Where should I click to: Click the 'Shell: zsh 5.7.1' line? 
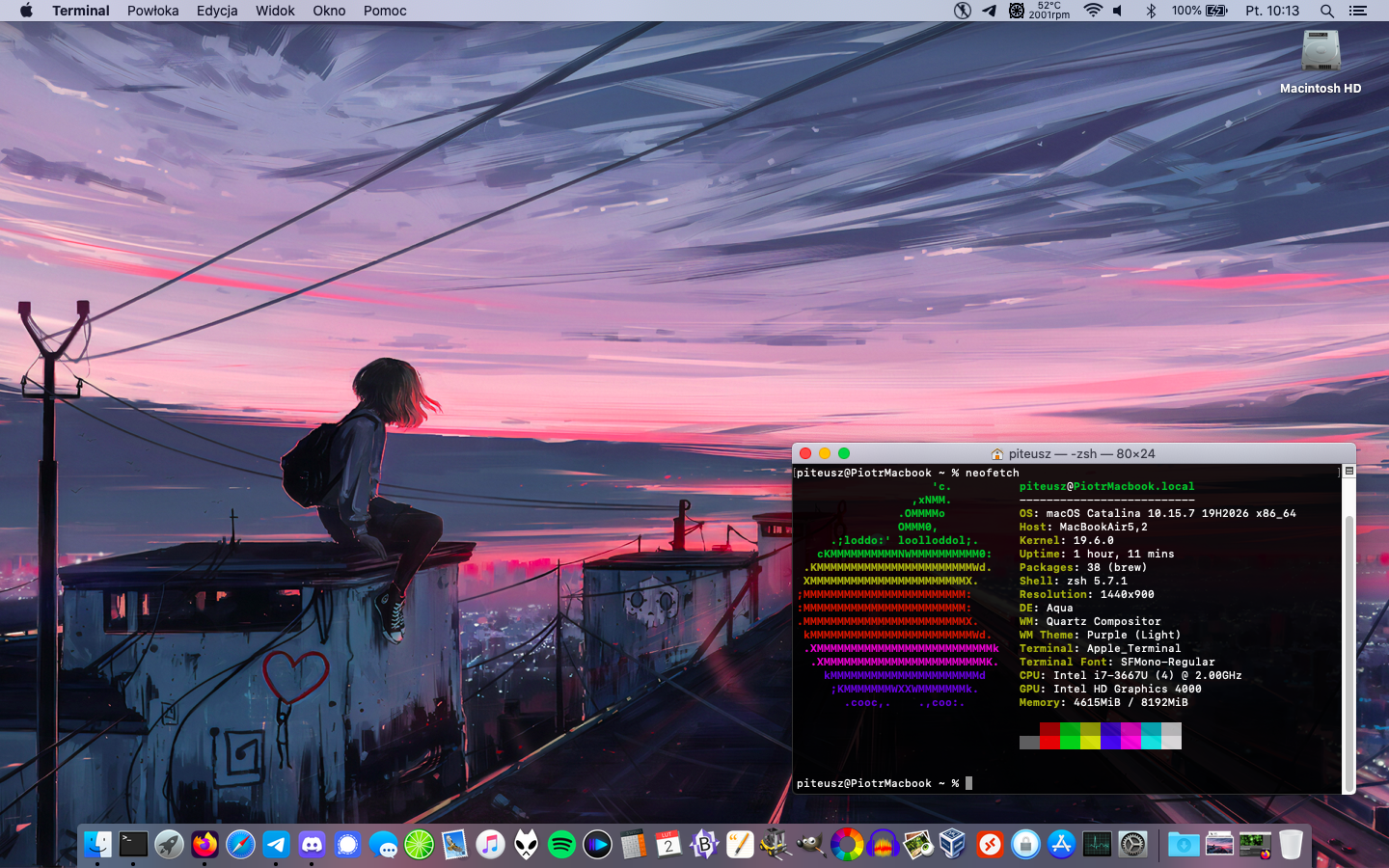coord(1074,581)
